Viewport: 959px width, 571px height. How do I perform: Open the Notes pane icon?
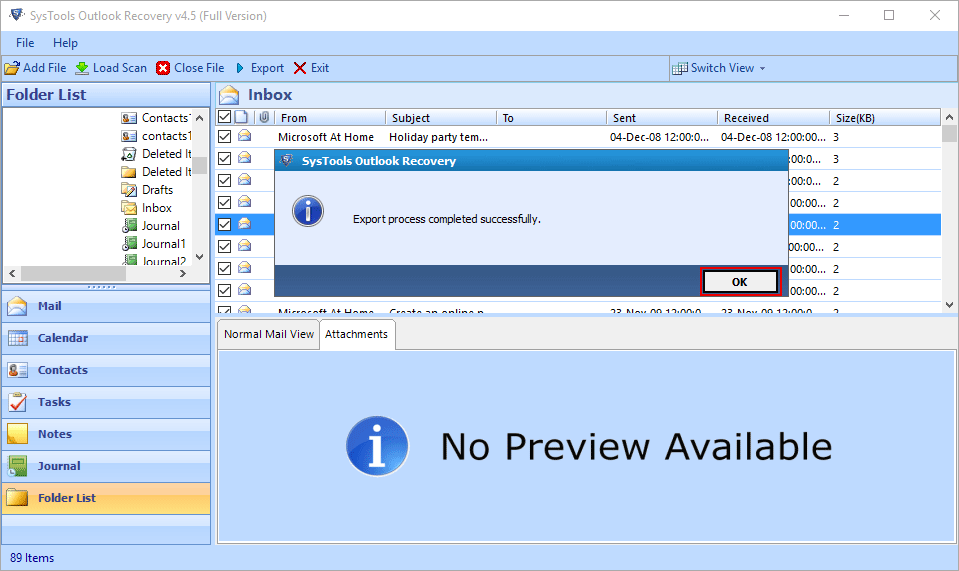(x=17, y=433)
